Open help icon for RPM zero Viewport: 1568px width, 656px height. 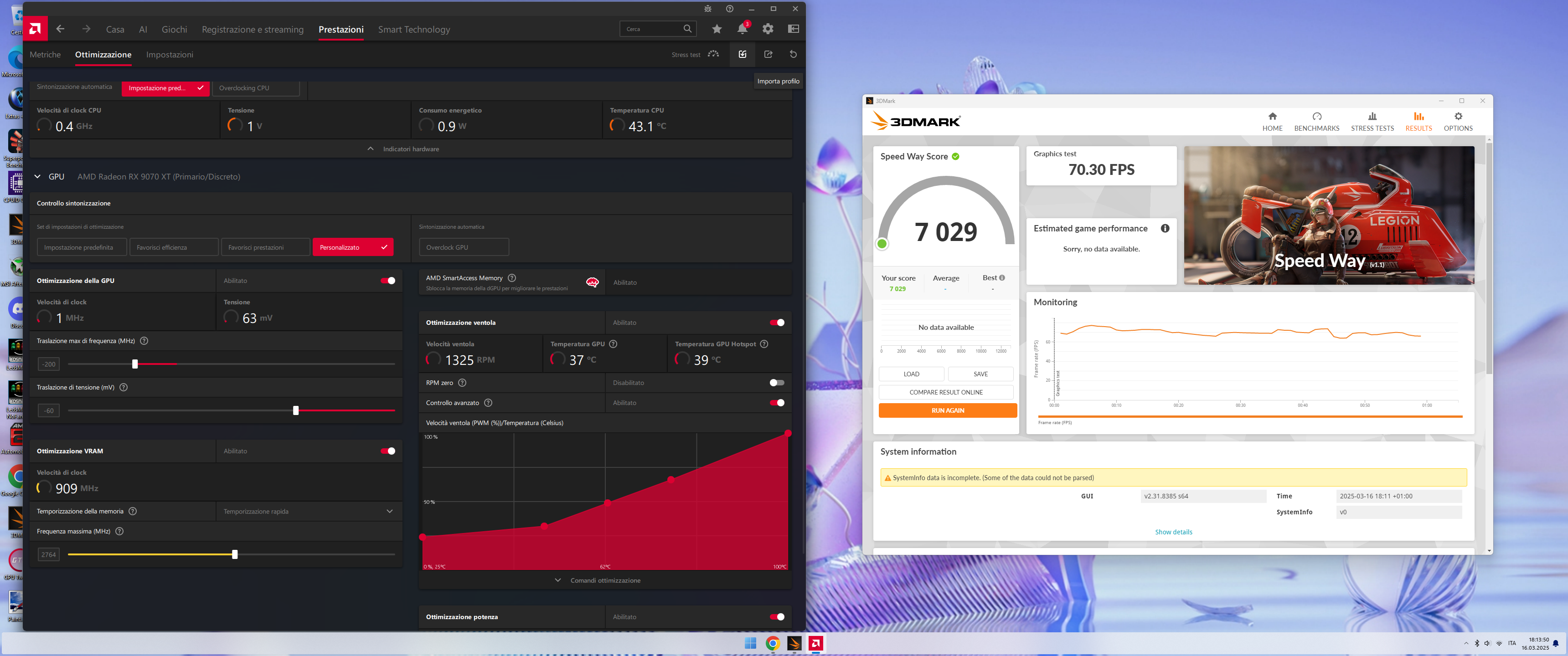click(x=462, y=383)
